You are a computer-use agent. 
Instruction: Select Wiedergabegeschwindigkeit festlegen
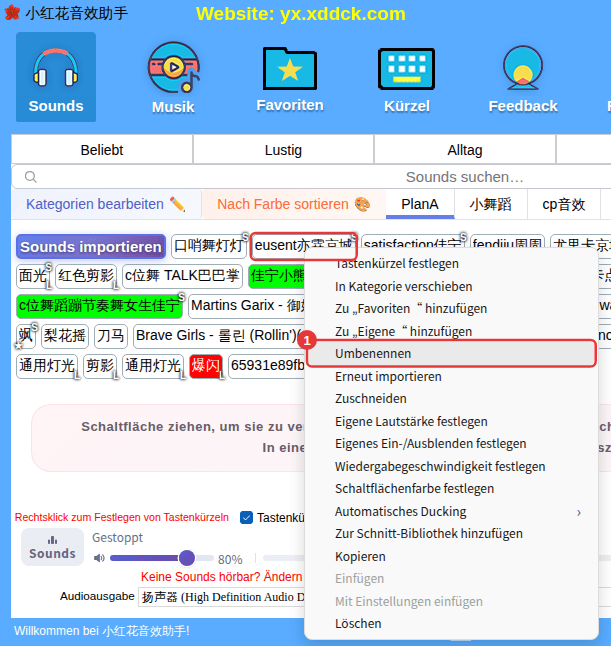pyautogui.click(x=440, y=466)
